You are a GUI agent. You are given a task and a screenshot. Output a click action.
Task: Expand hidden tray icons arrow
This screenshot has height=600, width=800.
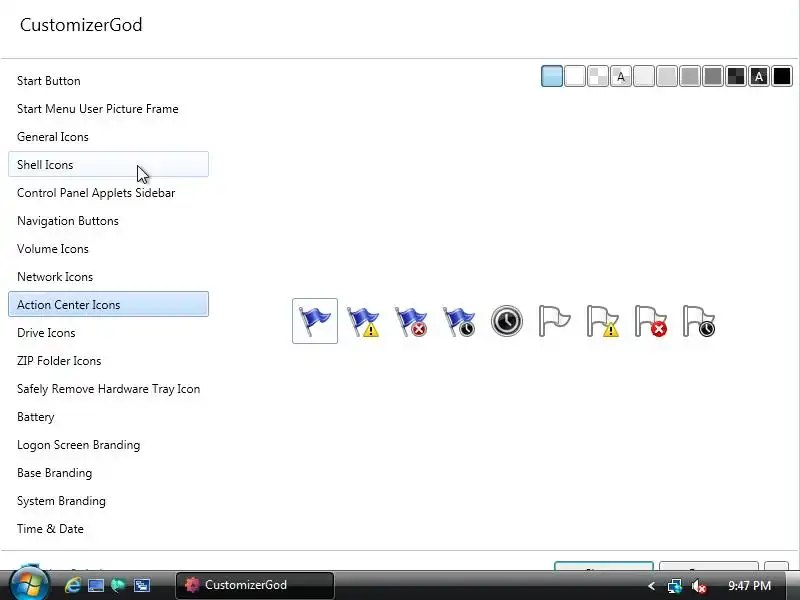[651, 586]
